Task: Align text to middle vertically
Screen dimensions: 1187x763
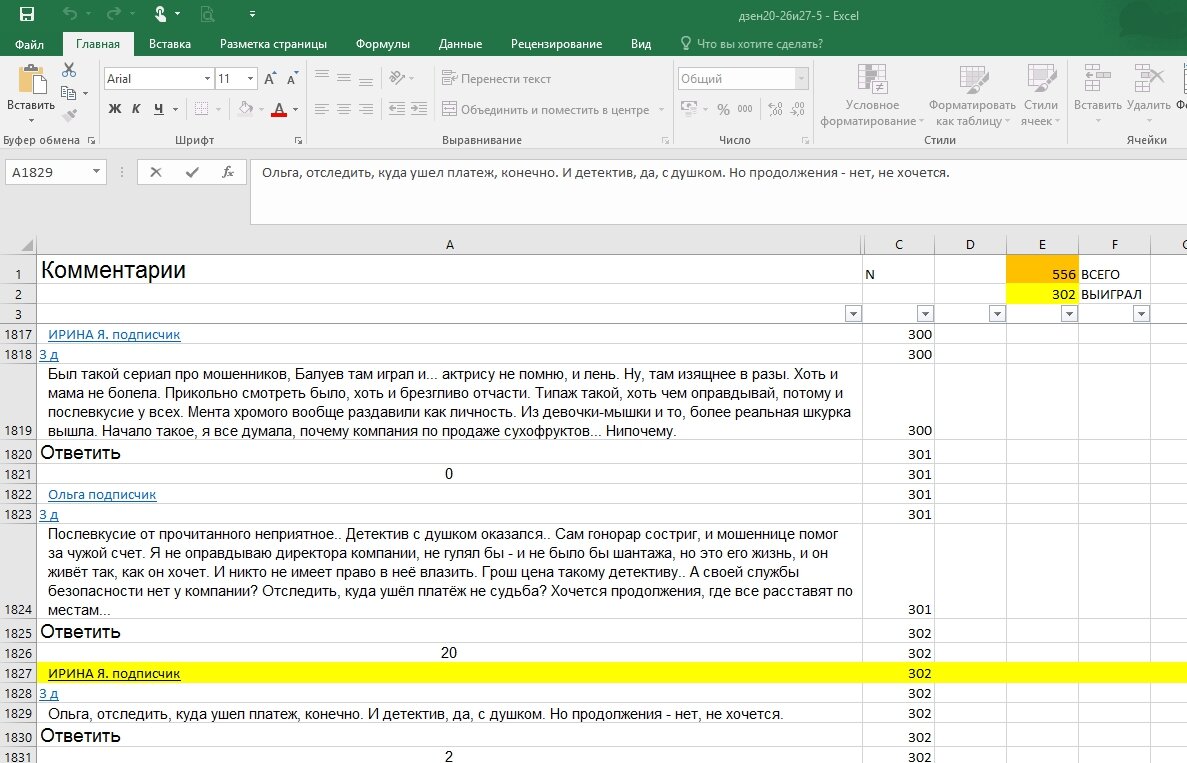Action: pyautogui.click(x=344, y=77)
